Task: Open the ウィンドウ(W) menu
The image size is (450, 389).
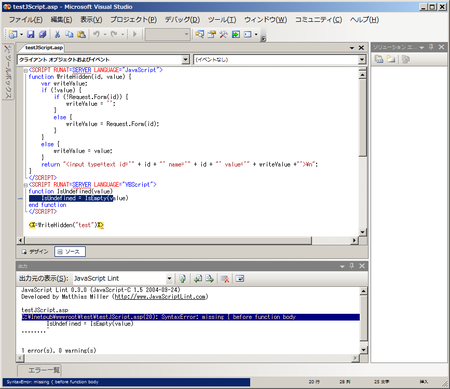Action: pos(266,20)
